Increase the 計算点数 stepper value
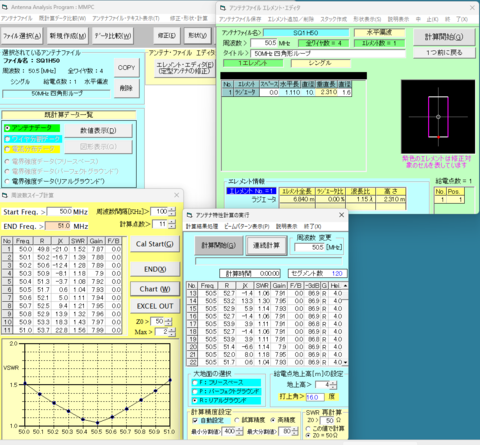Screen dimensions: 480x445 pos(172,222)
